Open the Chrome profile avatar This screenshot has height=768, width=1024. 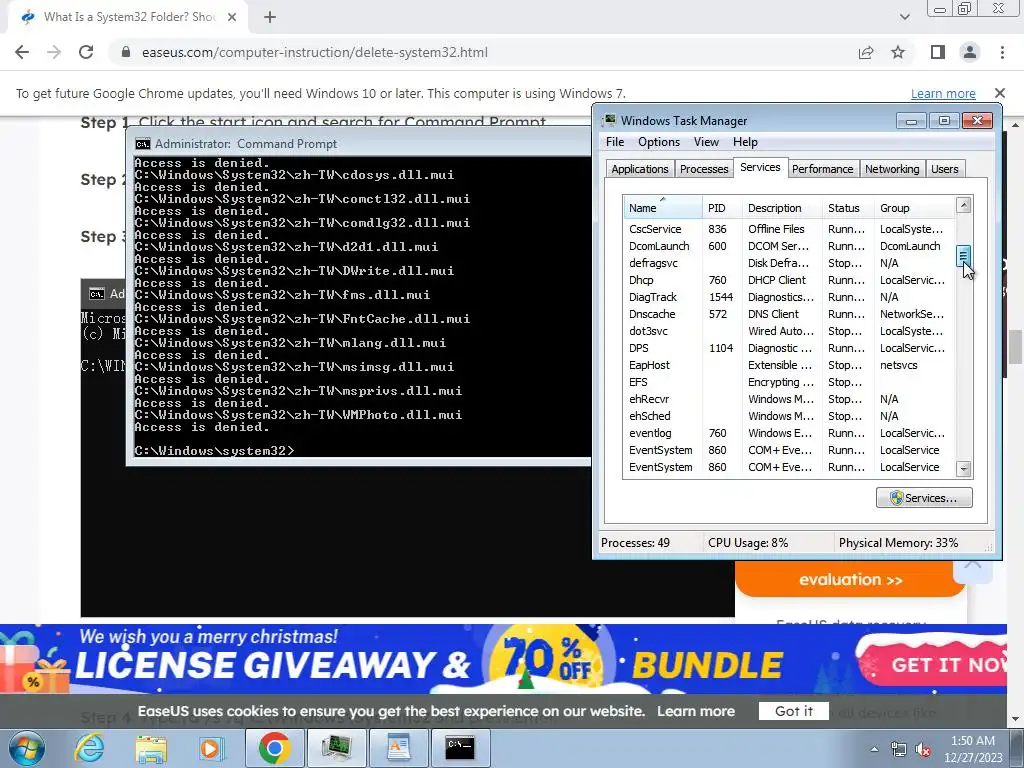pyautogui.click(x=970, y=52)
